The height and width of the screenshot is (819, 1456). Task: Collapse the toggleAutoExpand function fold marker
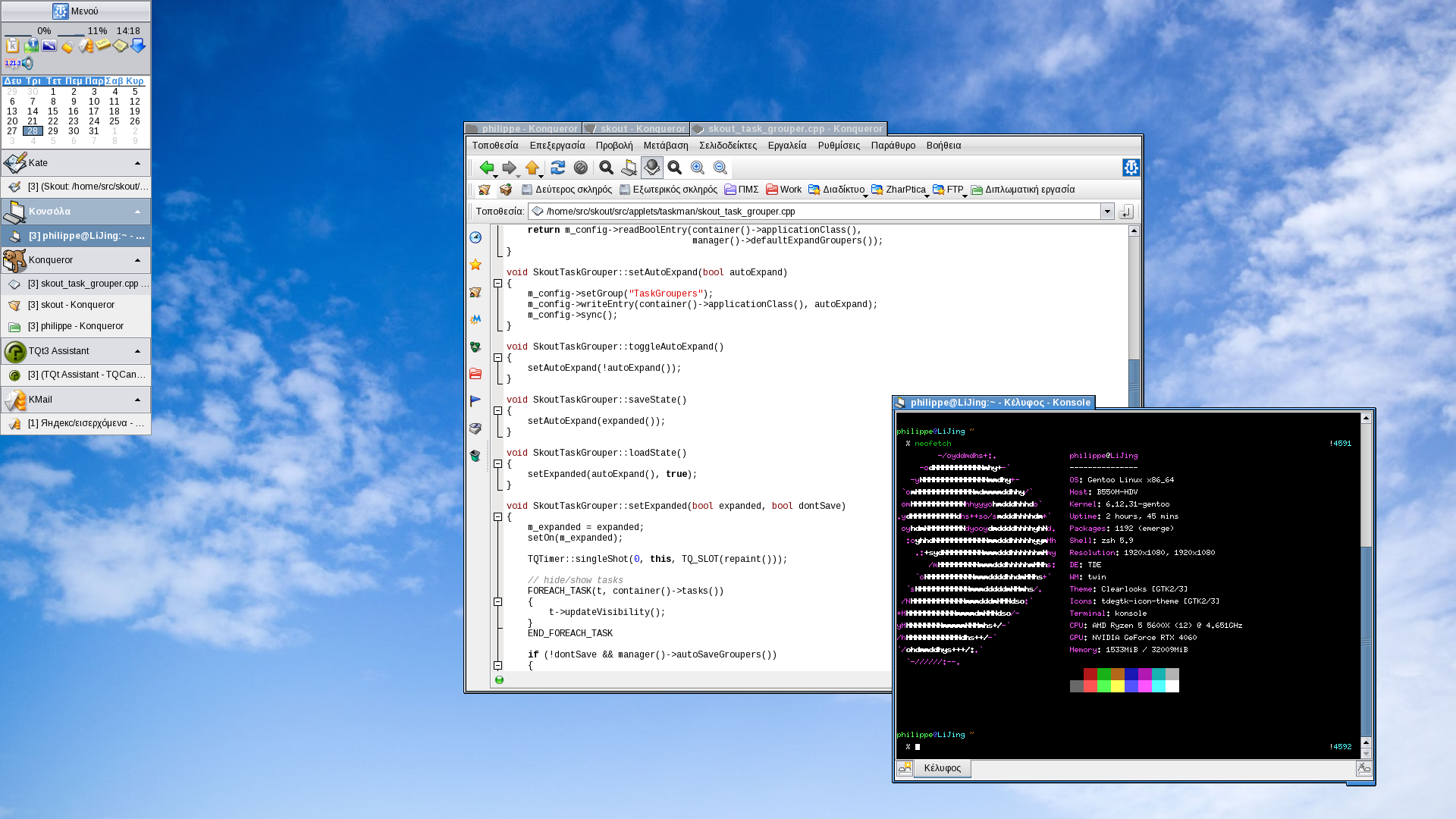click(498, 358)
